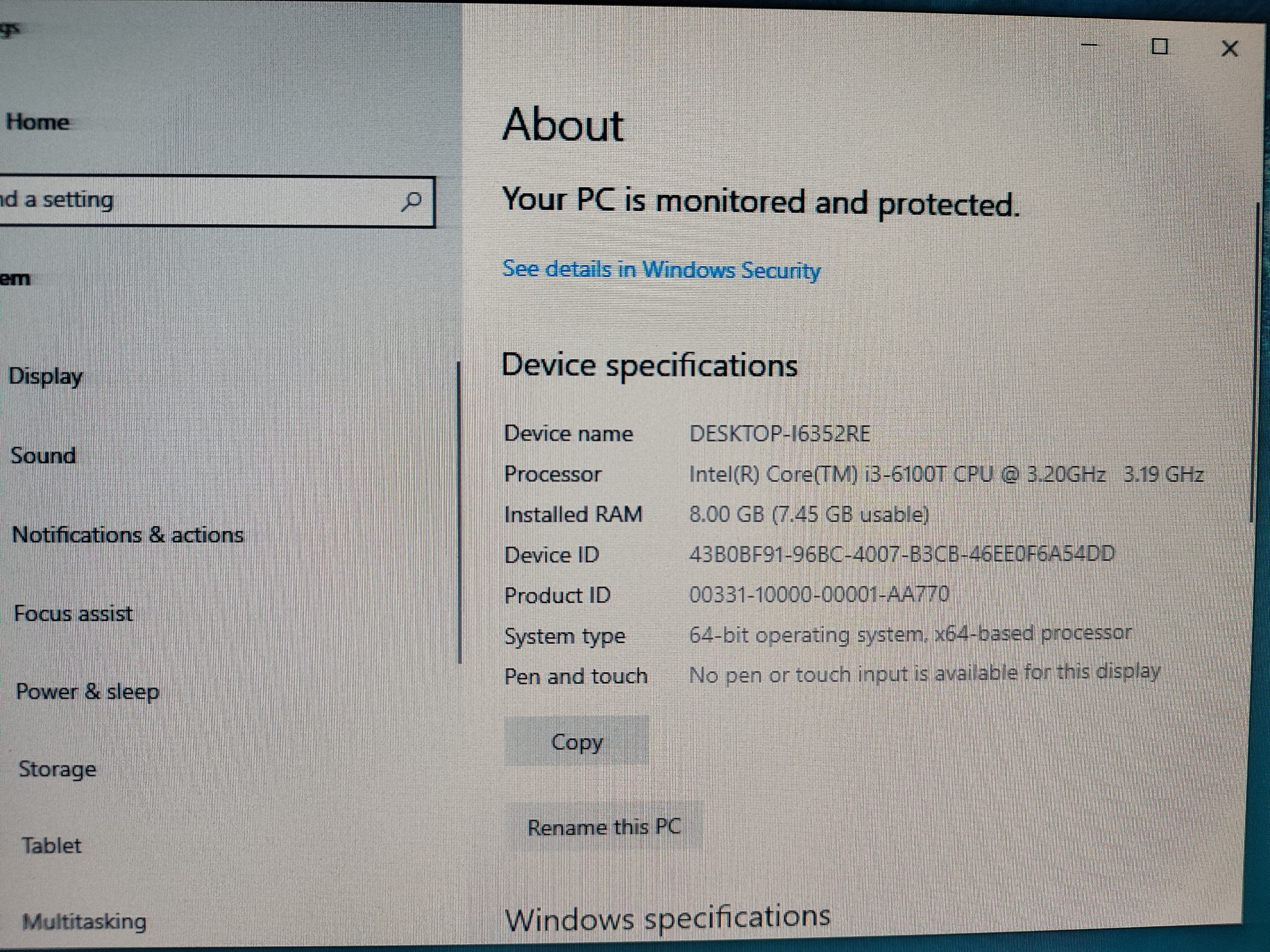Minimize the Settings window
Screen dimensions: 1270x952
click(1089, 45)
